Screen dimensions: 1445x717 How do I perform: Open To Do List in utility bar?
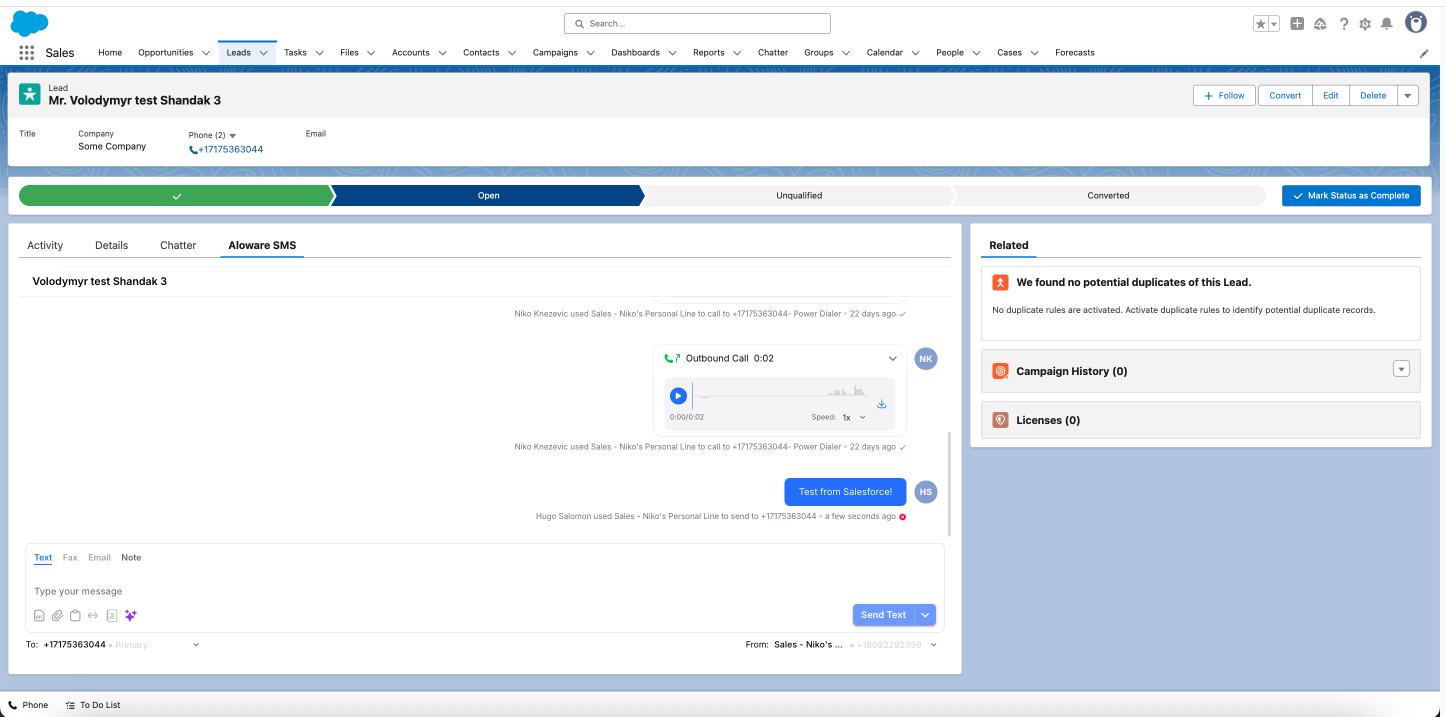[x=92, y=705]
